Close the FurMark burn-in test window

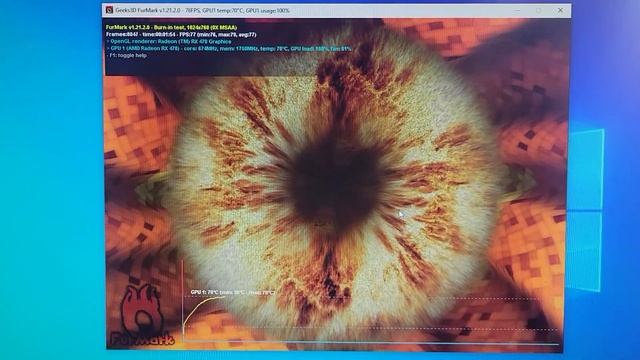pos(560,10)
